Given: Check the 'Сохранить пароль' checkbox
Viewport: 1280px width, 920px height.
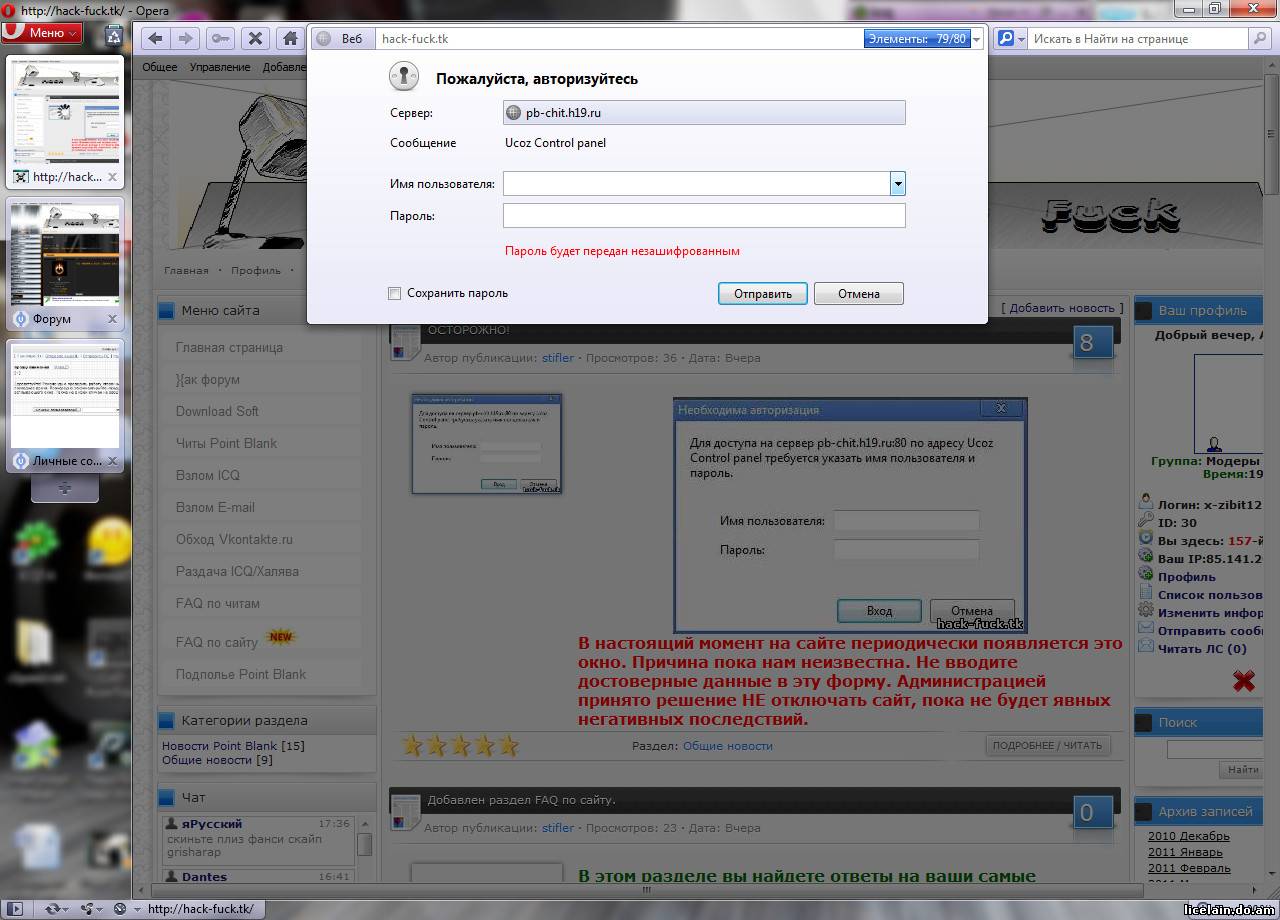Looking at the screenshot, I should coord(395,293).
